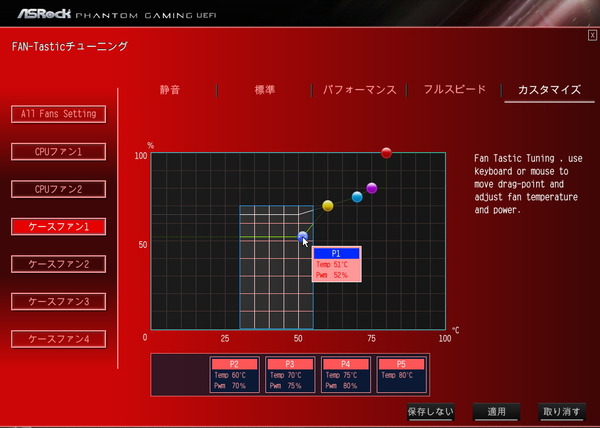This screenshot has width=600, height=428.
Task: Select ケースファン1 fan entry
Action: pos(59,227)
